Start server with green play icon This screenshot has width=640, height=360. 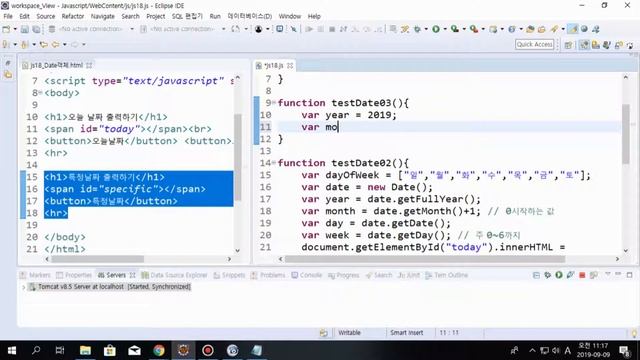[559, 275]
